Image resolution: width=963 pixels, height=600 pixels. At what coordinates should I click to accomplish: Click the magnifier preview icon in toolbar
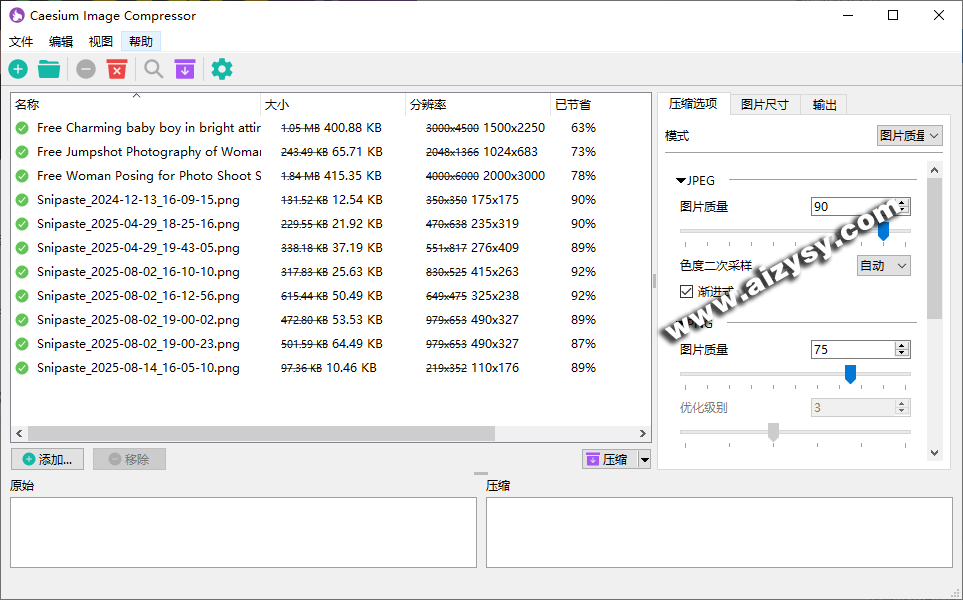pyautogui.click(x=153, y=69)
